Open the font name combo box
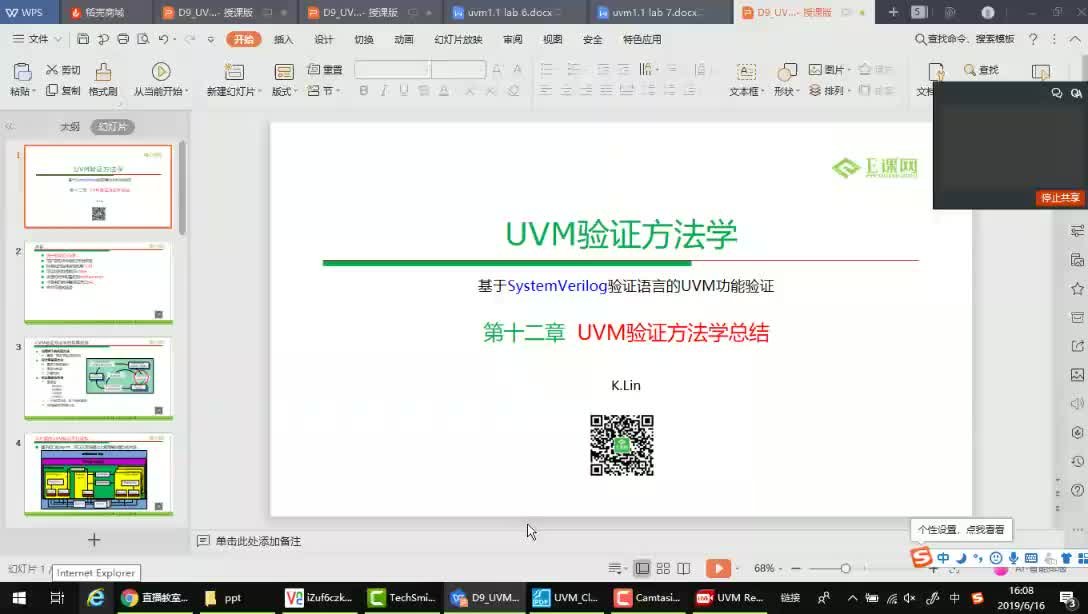This screenshot has width=1088, height=614. [x=393, y=69]
